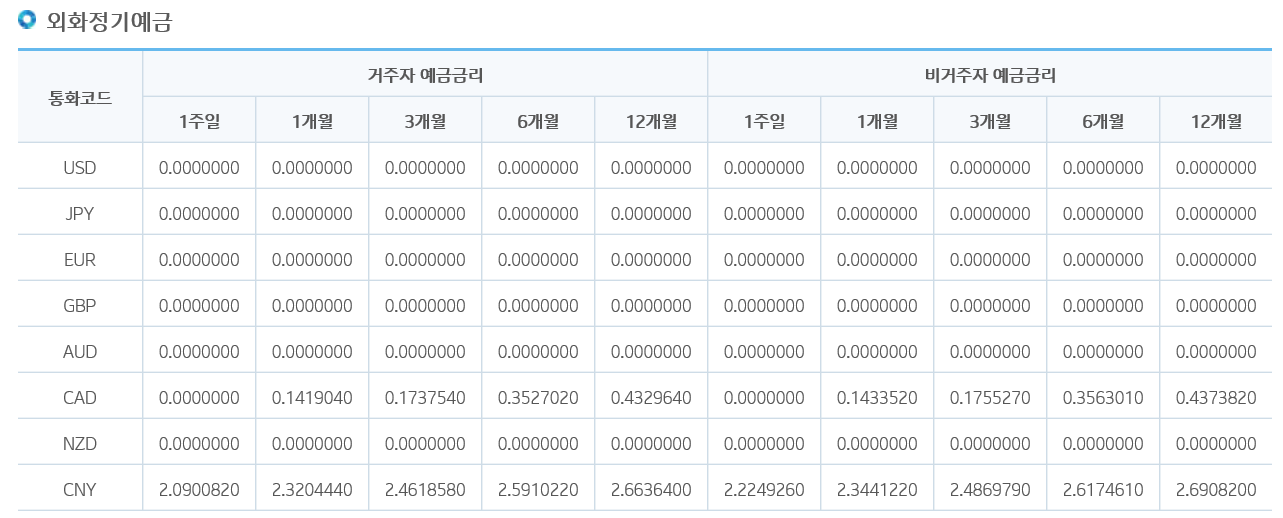This screenshot has height=518, width=1283.
Task: Select the CNY rate value 2.6636400
Action: pyautogui.click(x=651, y=489)
